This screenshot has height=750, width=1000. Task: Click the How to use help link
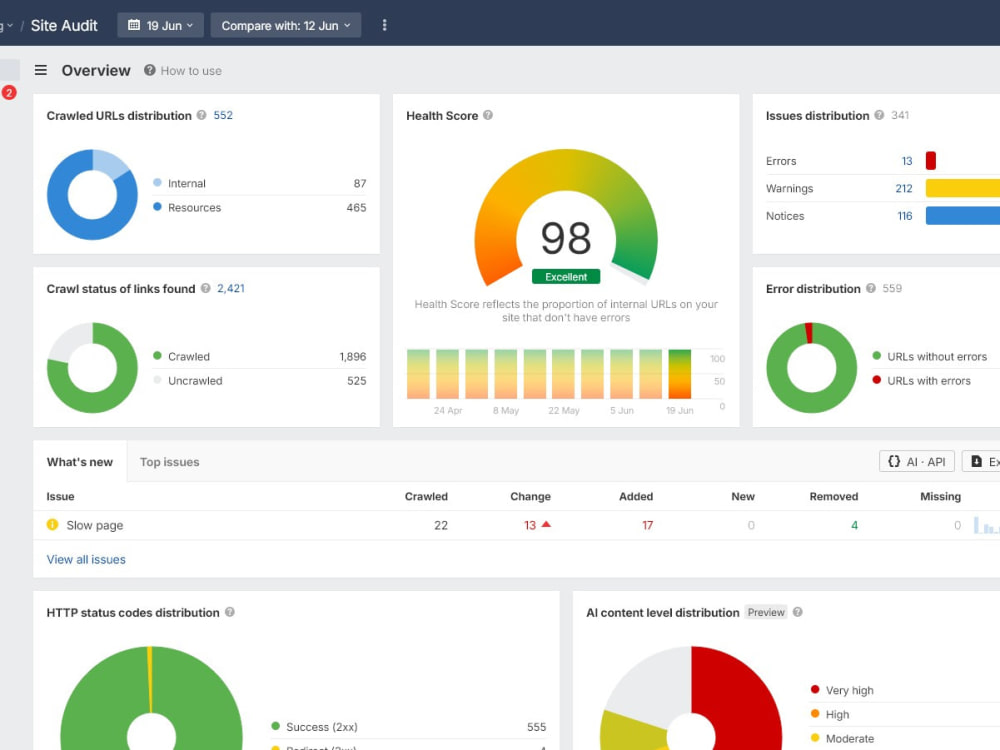tap(183, 71)
